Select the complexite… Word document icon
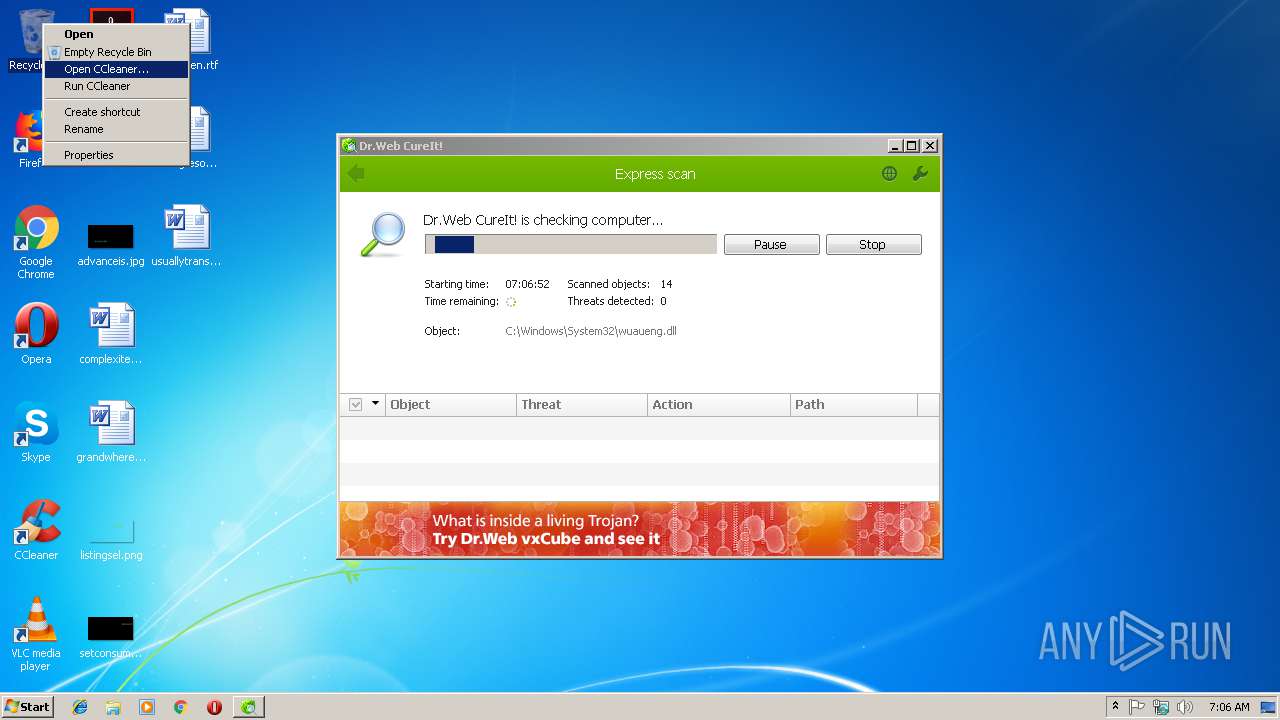Screen dimensions: 1280x720 pyautogui.click(x=111, y=334)
